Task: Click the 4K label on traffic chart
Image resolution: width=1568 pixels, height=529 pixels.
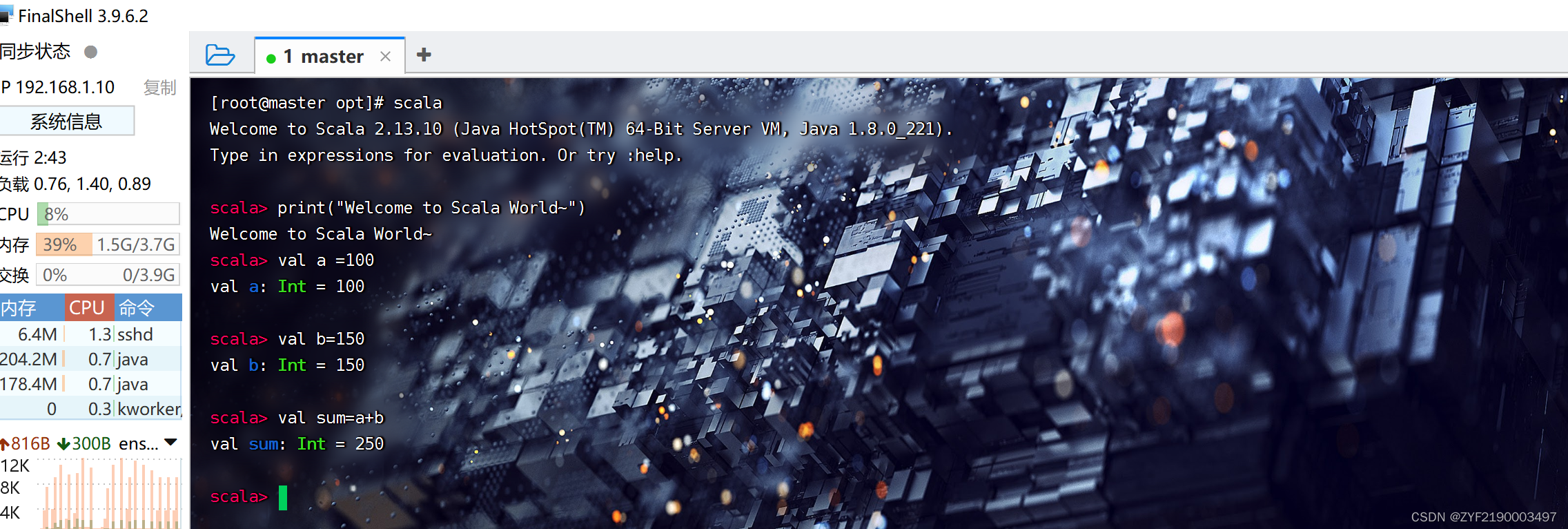Action: pos(10,512)
